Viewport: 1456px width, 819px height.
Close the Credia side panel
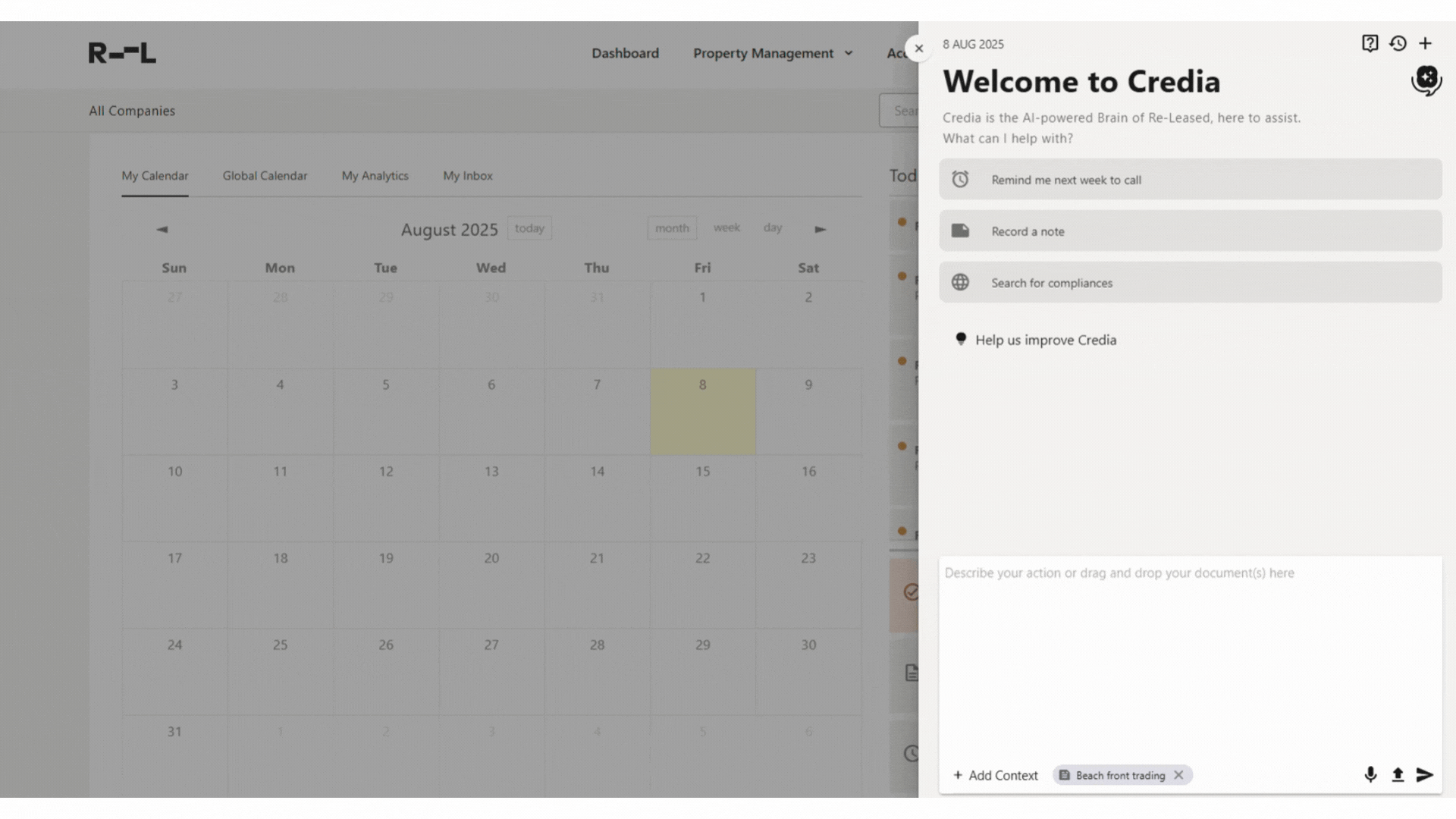[x=918, y=49]
